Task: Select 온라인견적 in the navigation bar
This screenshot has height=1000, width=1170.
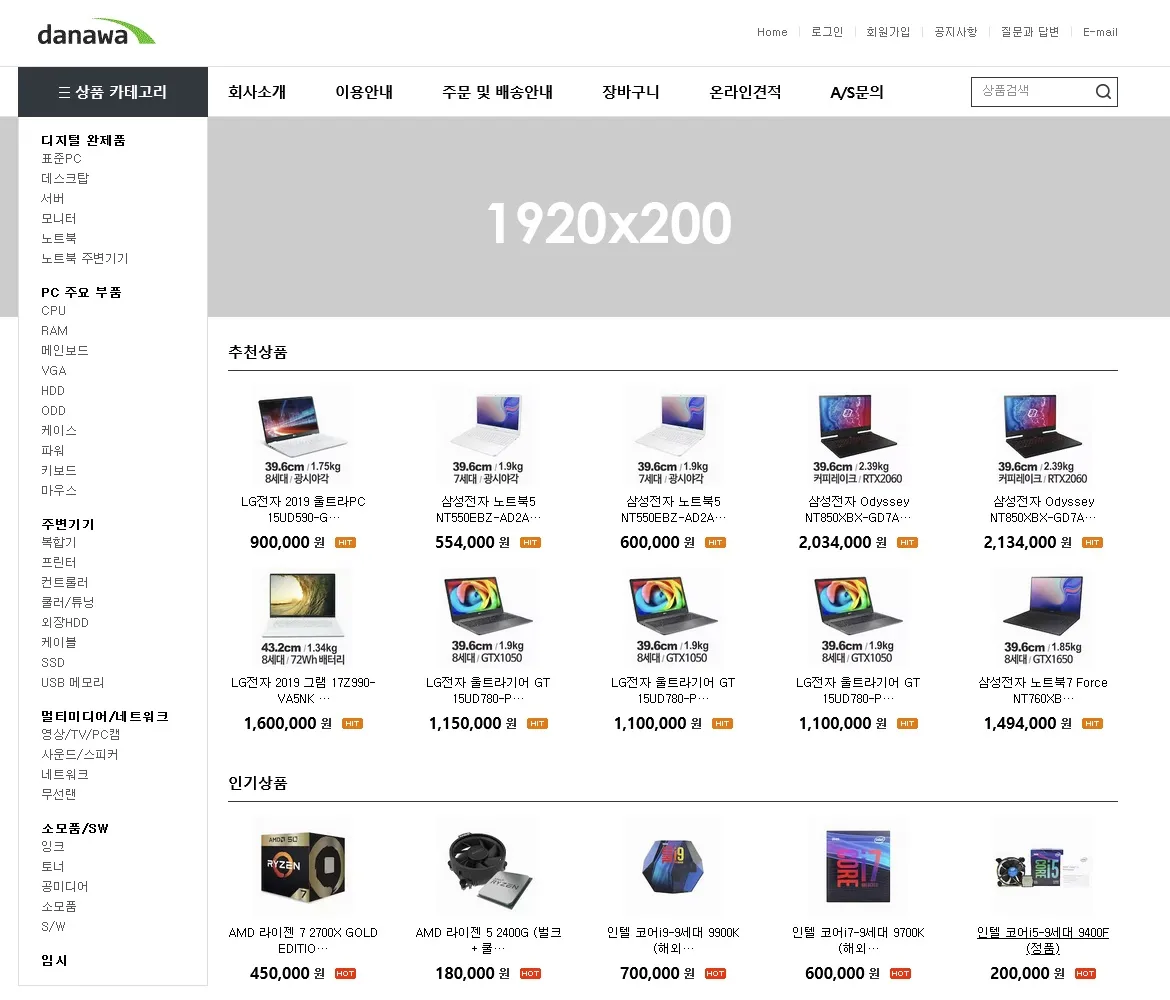Action: point(745,93)
